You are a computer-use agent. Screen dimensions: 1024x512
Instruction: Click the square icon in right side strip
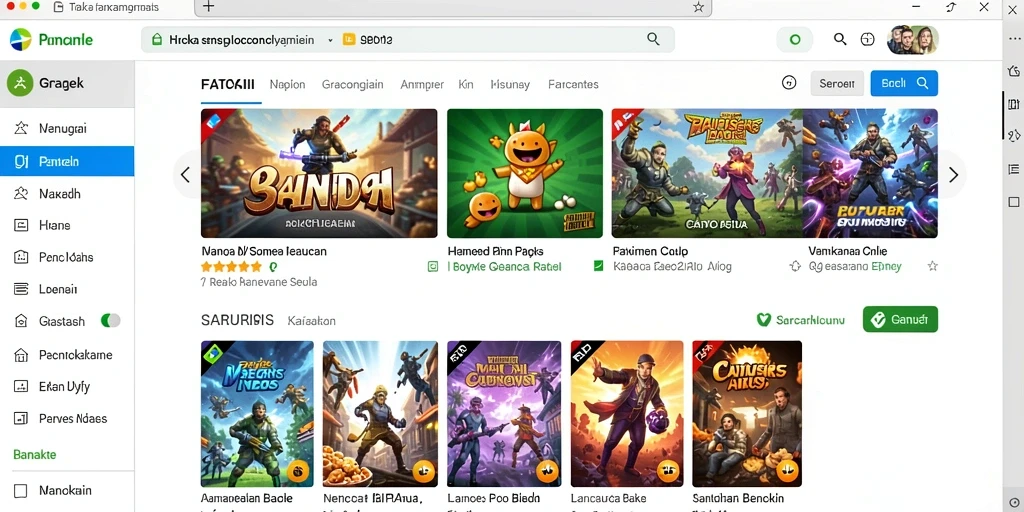pos(1014,202)
